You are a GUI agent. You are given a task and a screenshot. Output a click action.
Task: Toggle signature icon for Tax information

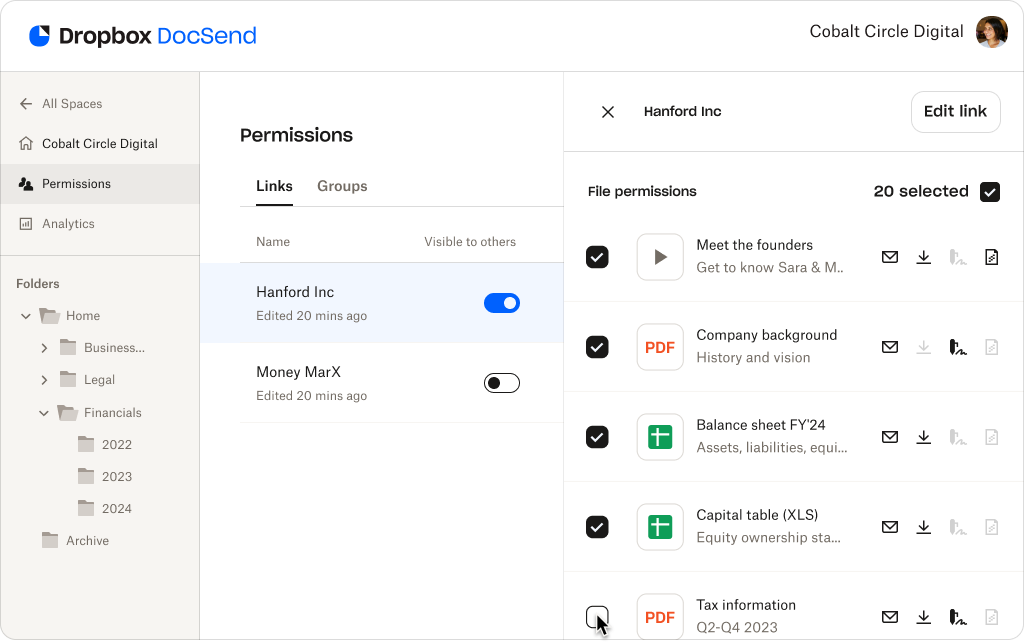[957, 618]
